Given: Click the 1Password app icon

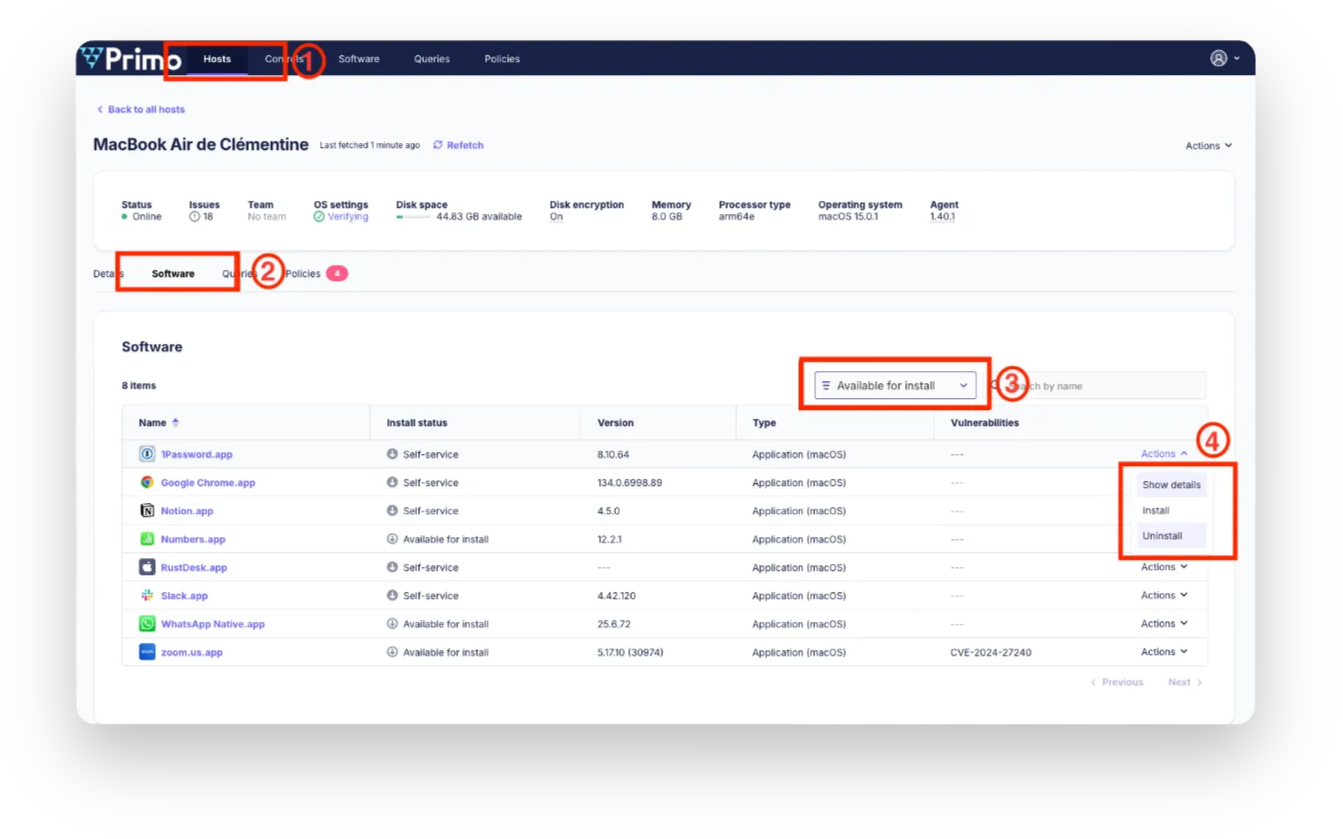Looking at the screenshot, I should (x=147, y=454).
